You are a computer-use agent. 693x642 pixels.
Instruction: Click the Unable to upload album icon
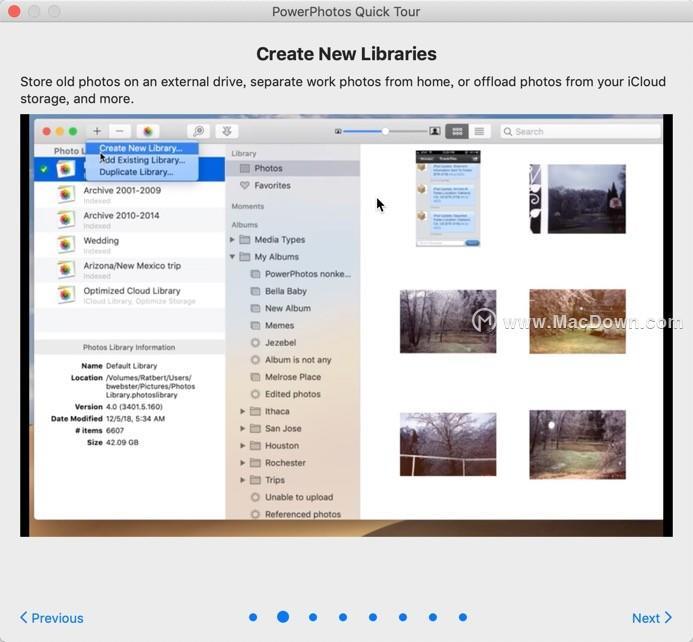255,497
